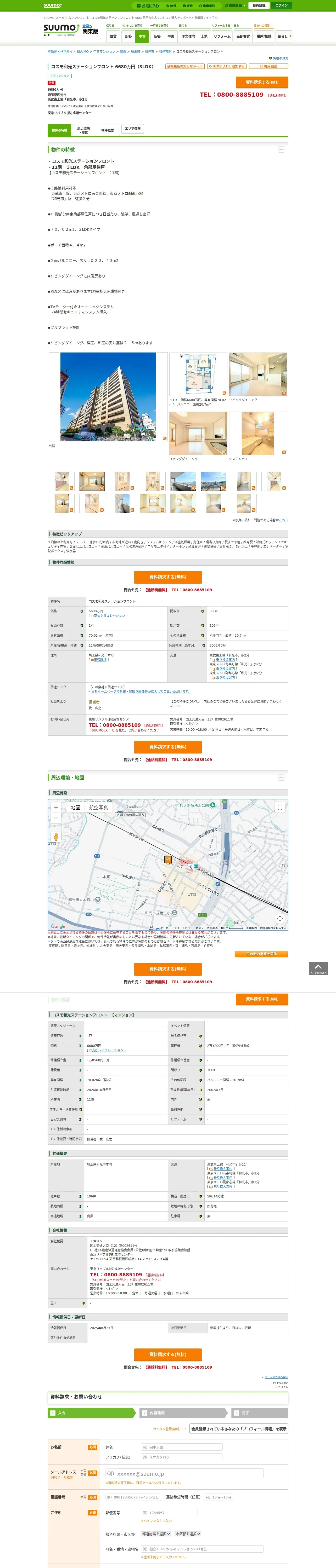The image size is (336, 1568).
Task: Select the 物件の特徴 tab
Action: coord(59,130)
